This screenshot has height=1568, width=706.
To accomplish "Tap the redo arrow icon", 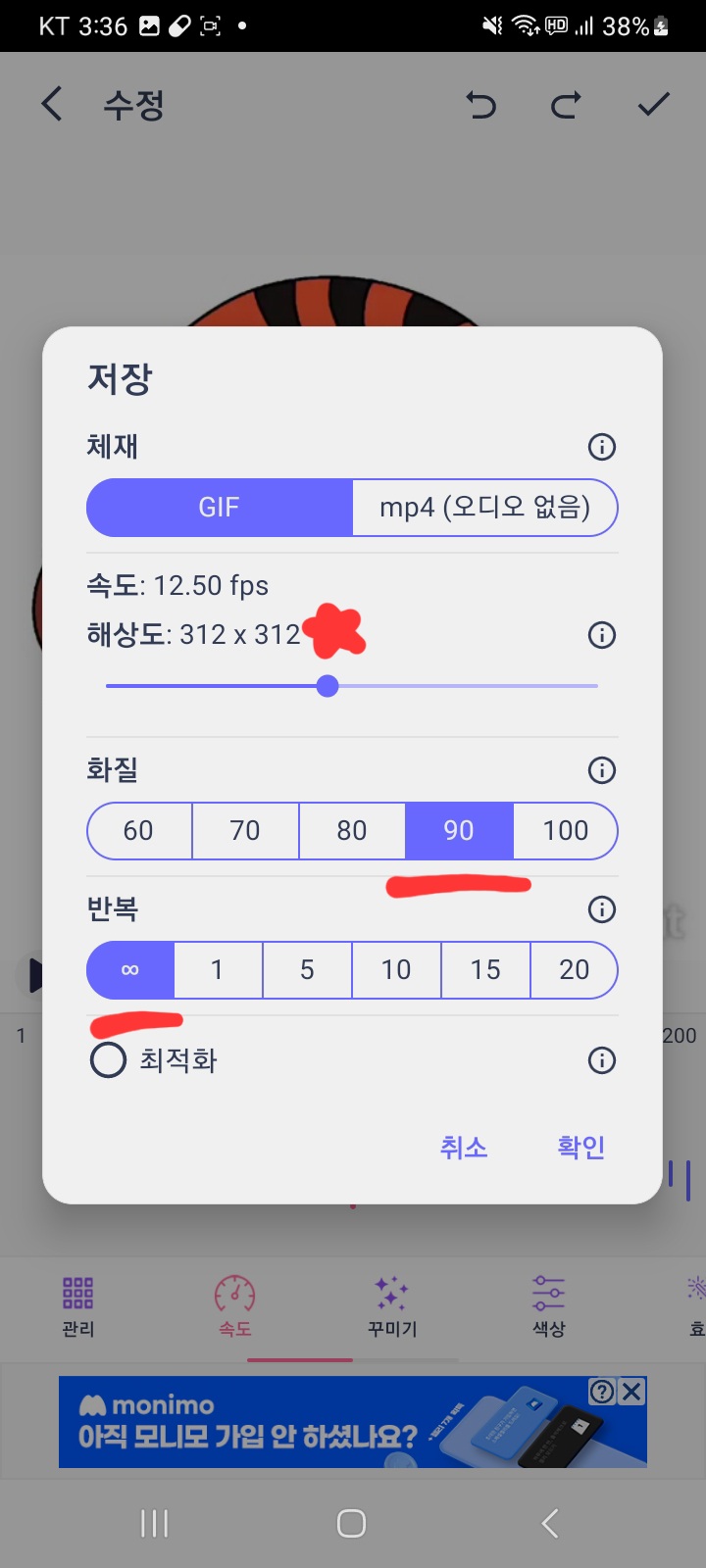I will pyautogui.click(x=566, y=104).
